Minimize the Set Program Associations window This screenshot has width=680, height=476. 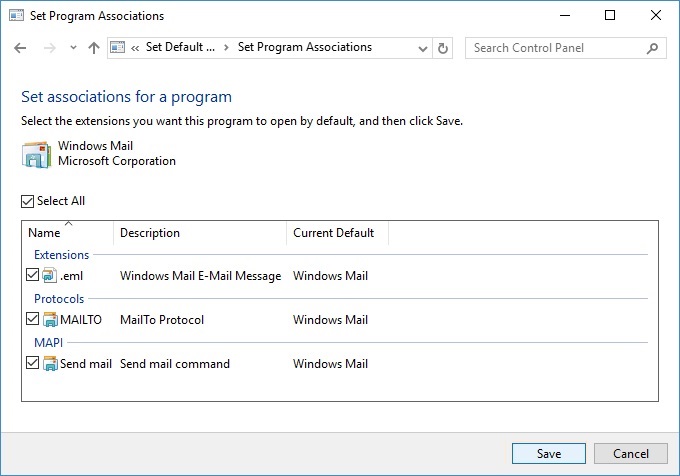(565, 16)
